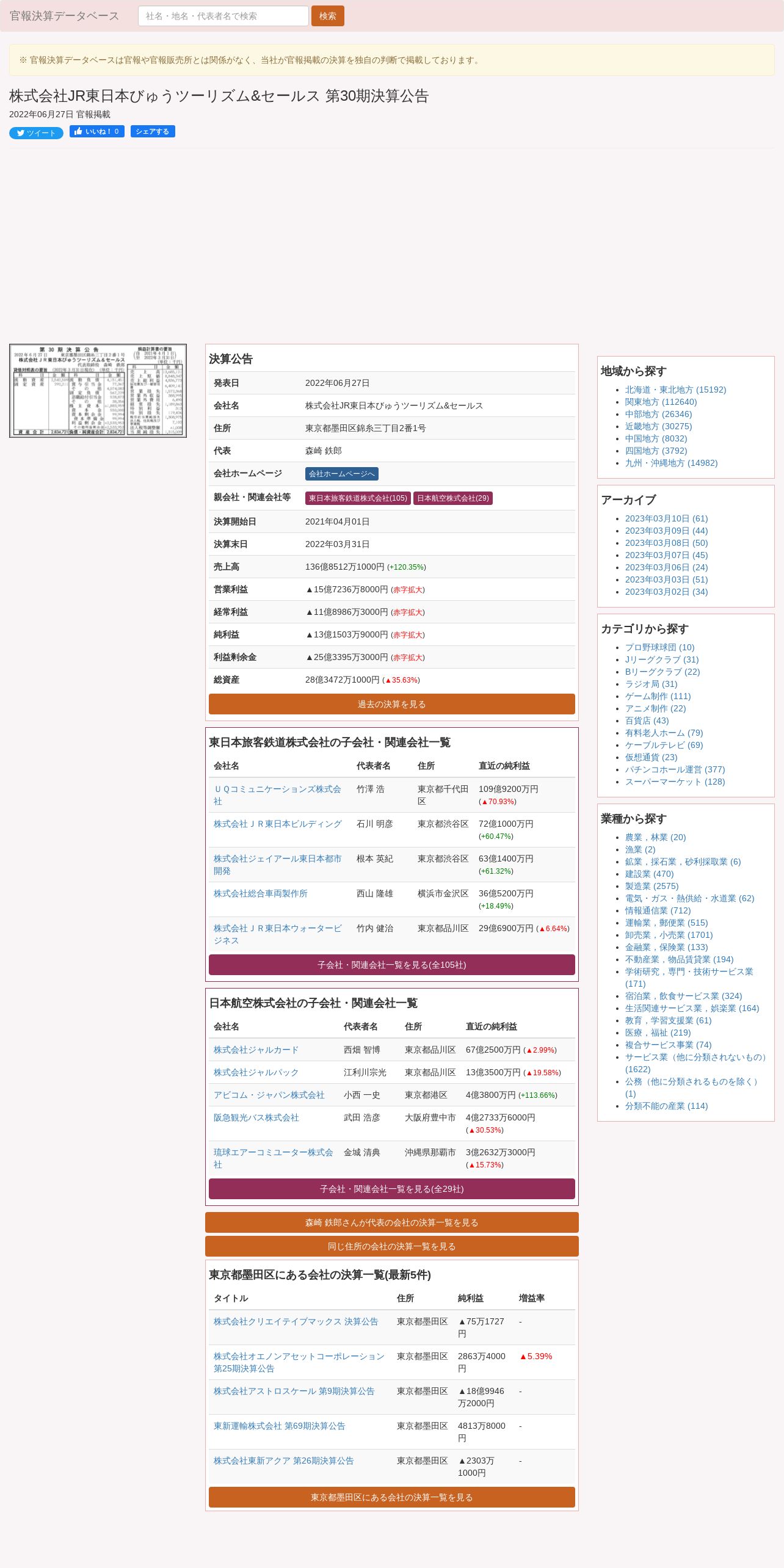
Task: Open the settlement notice thumbnail image
Action: [x=98, y=391]
